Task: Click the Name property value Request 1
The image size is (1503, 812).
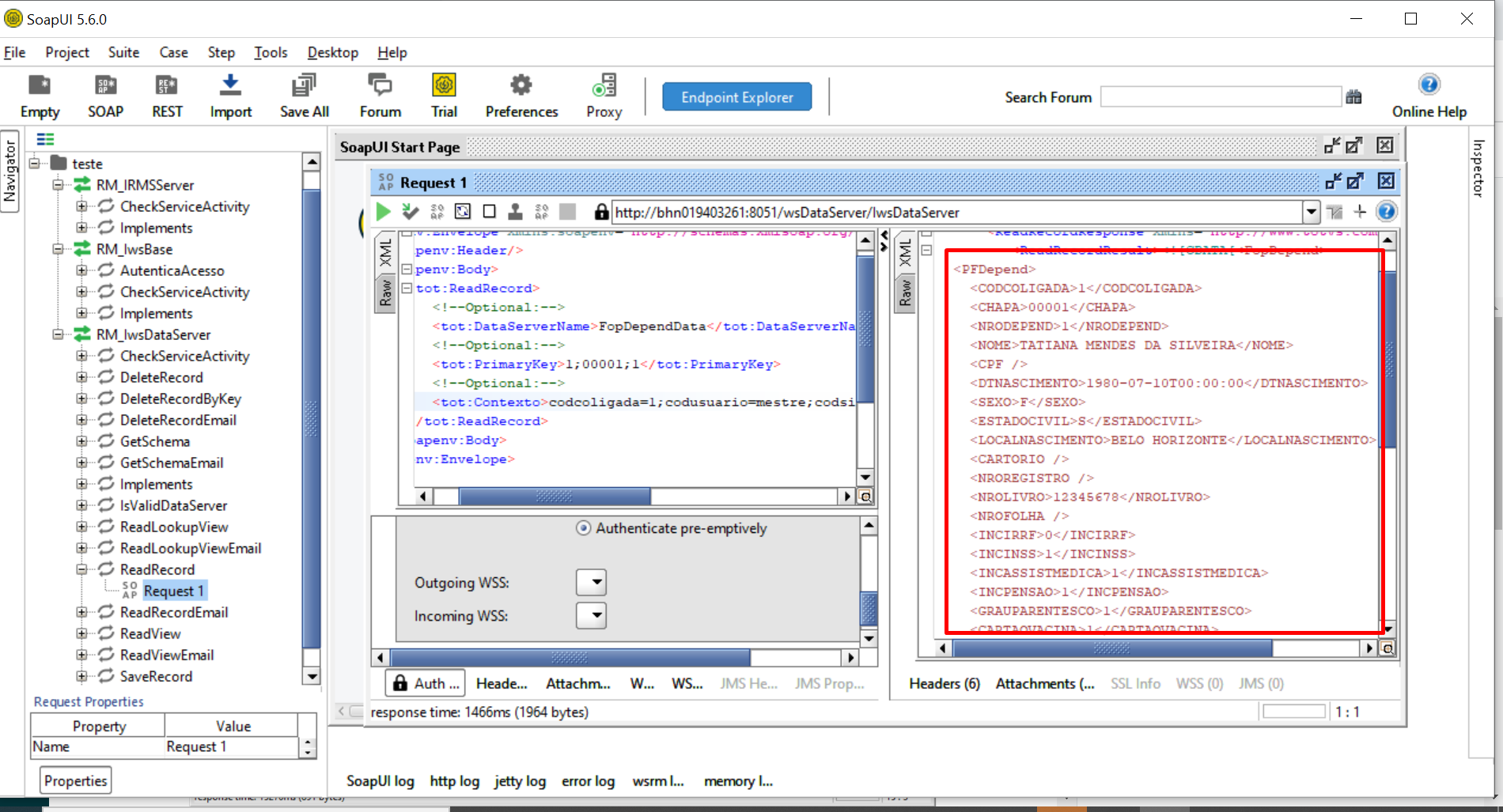Action: pyautogui.click(x=231, y=747)
